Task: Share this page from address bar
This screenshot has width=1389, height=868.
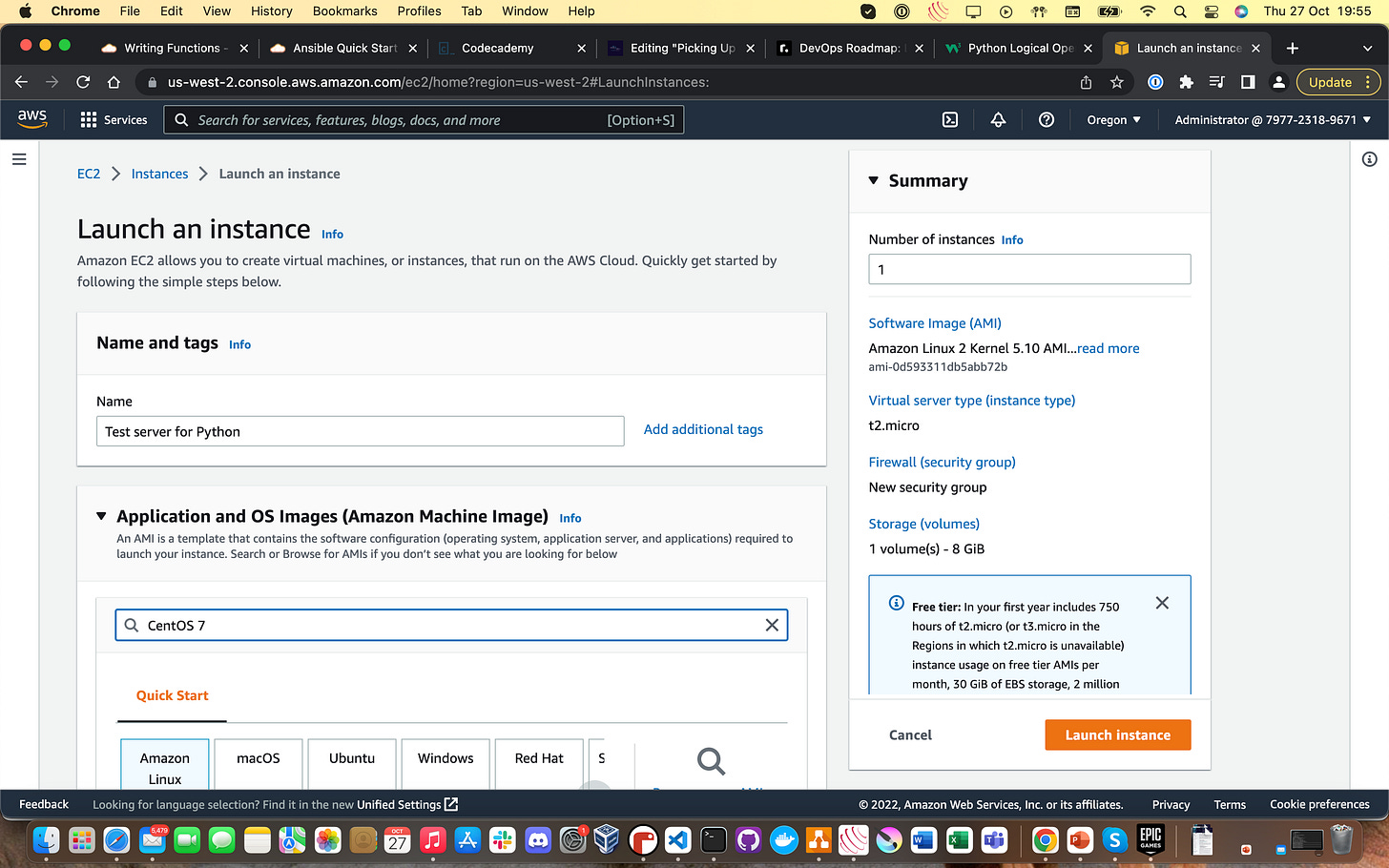Action: click(x=1086, y=82)
